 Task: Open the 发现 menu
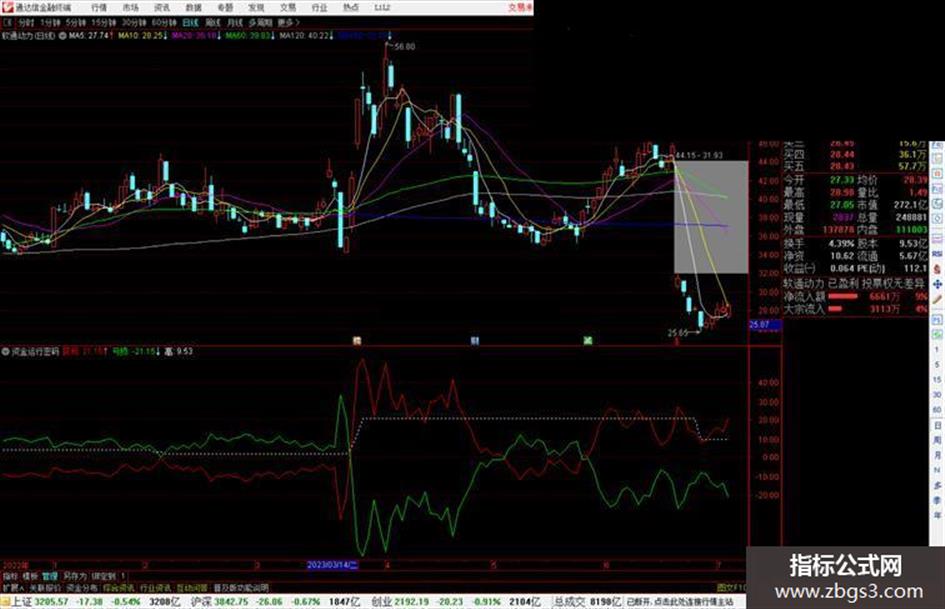(x=257, y=7)
